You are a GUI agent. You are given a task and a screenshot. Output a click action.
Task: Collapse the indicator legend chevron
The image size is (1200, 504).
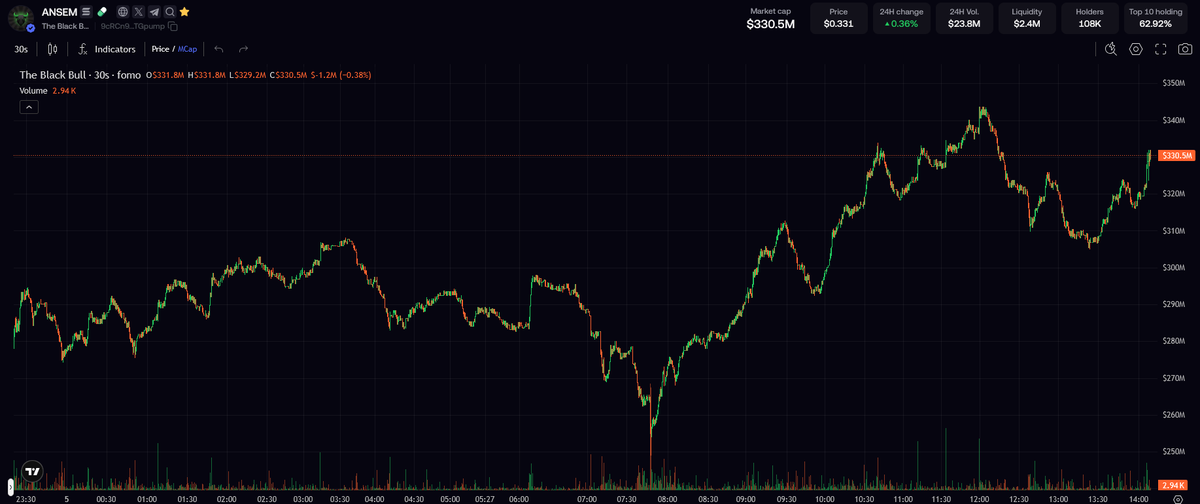coord(29,106)
